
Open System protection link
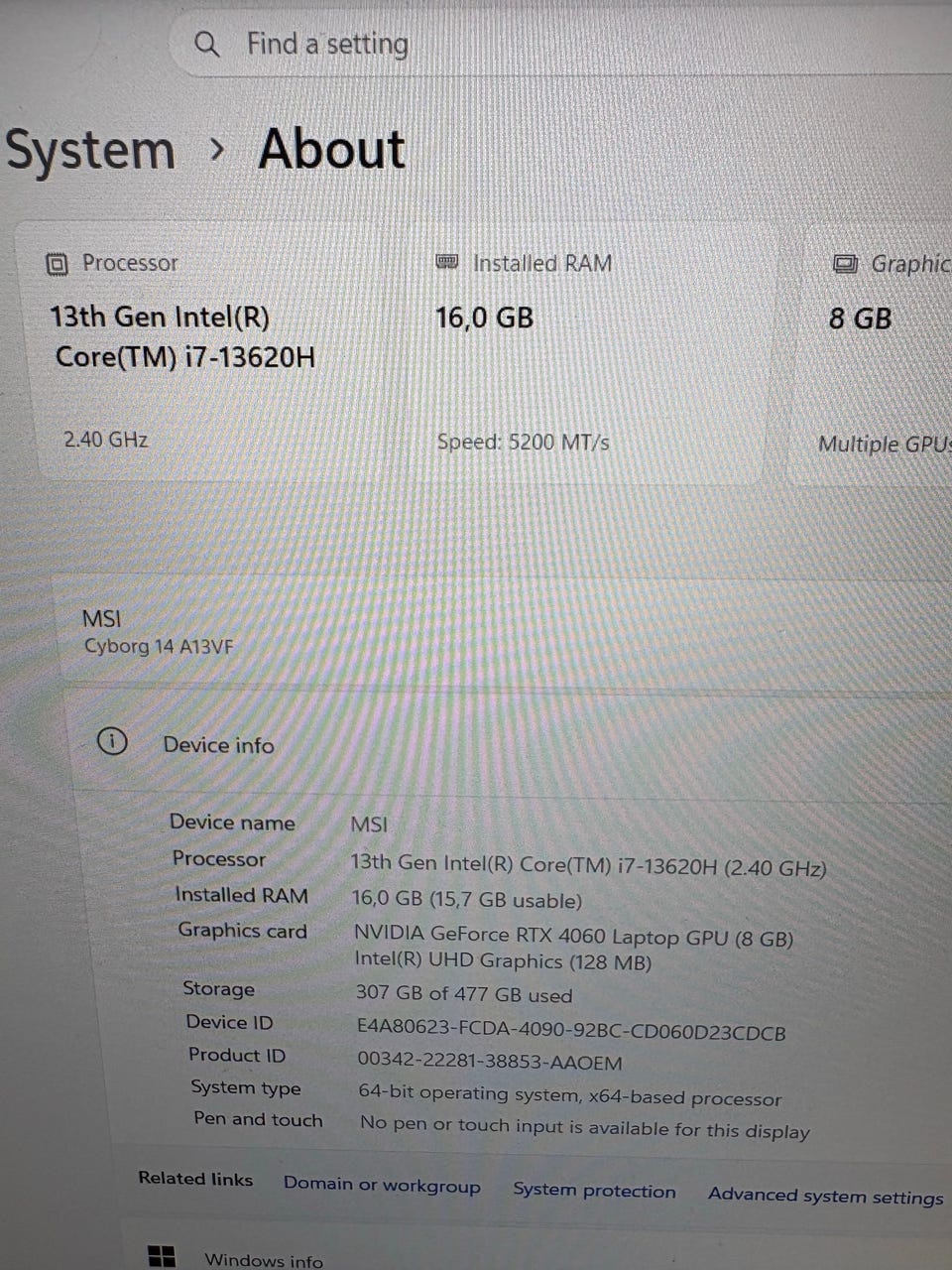click(594, 1191)
